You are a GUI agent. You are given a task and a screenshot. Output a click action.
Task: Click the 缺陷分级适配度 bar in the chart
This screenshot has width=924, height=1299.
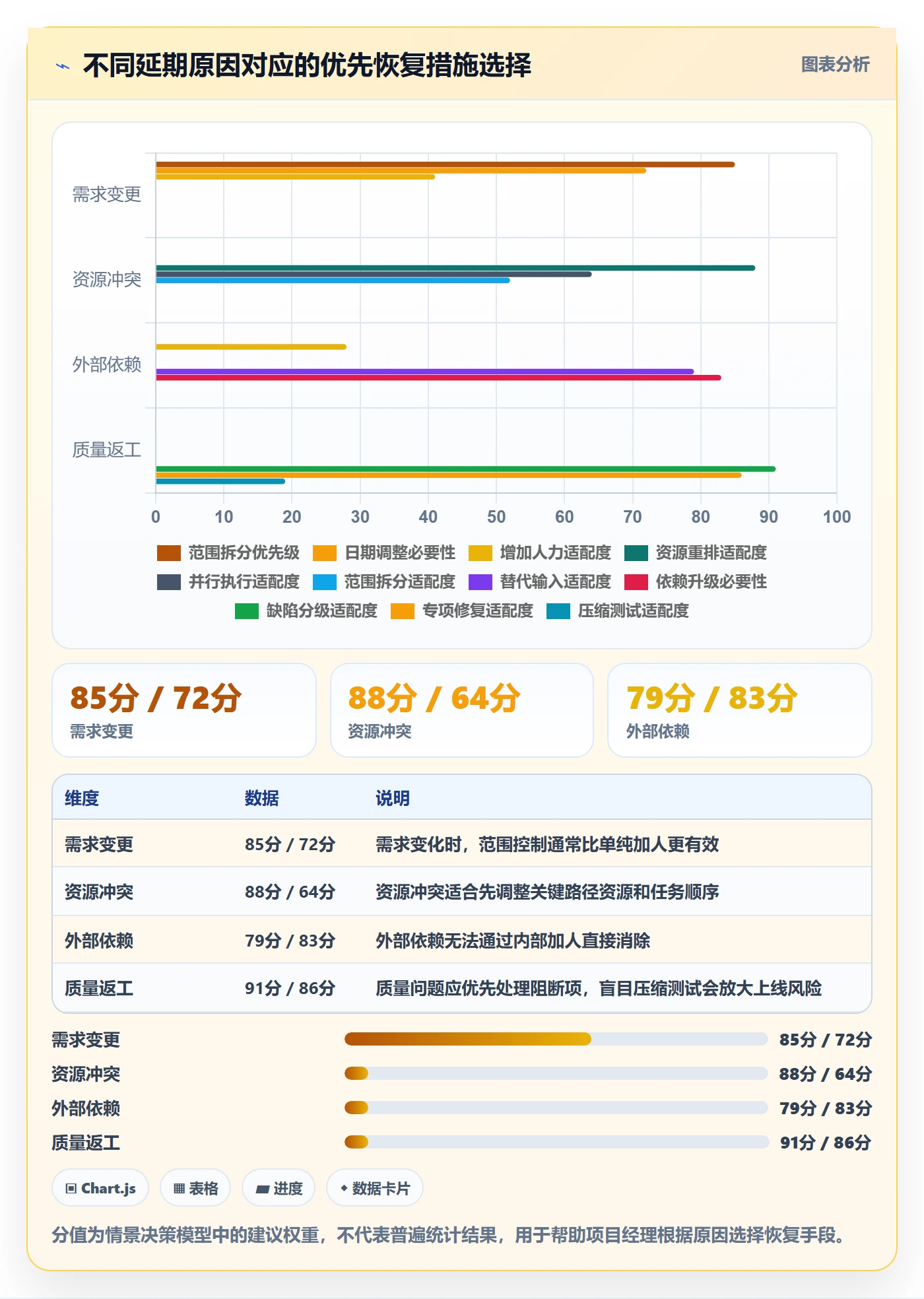coord(465,469)
